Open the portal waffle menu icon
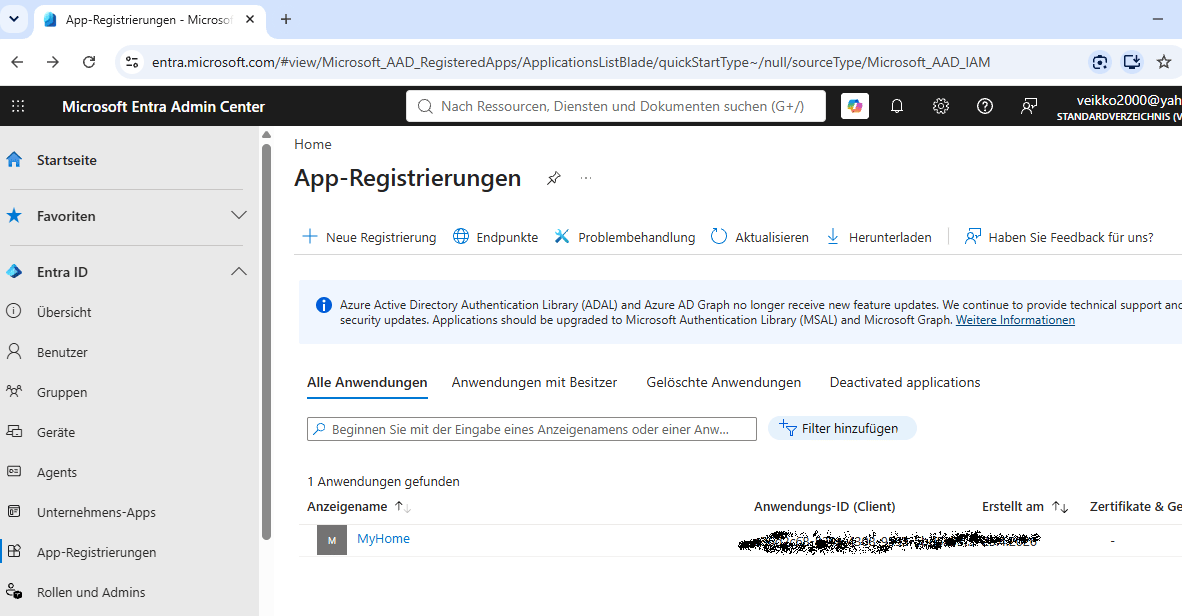Viewport: 1182px width, 616px height. point(18,106)
